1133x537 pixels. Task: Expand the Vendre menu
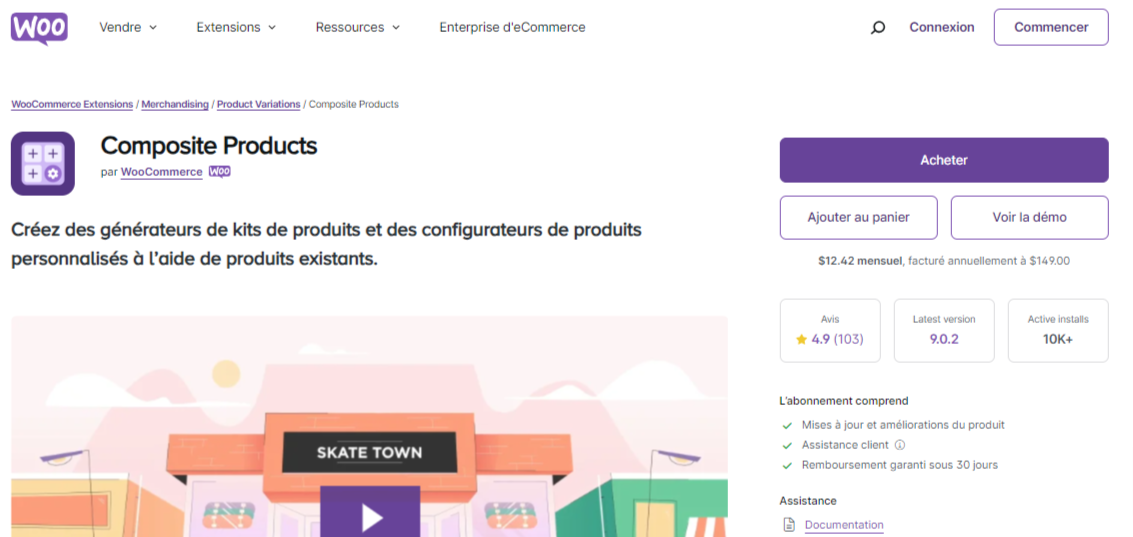(128, 27)
